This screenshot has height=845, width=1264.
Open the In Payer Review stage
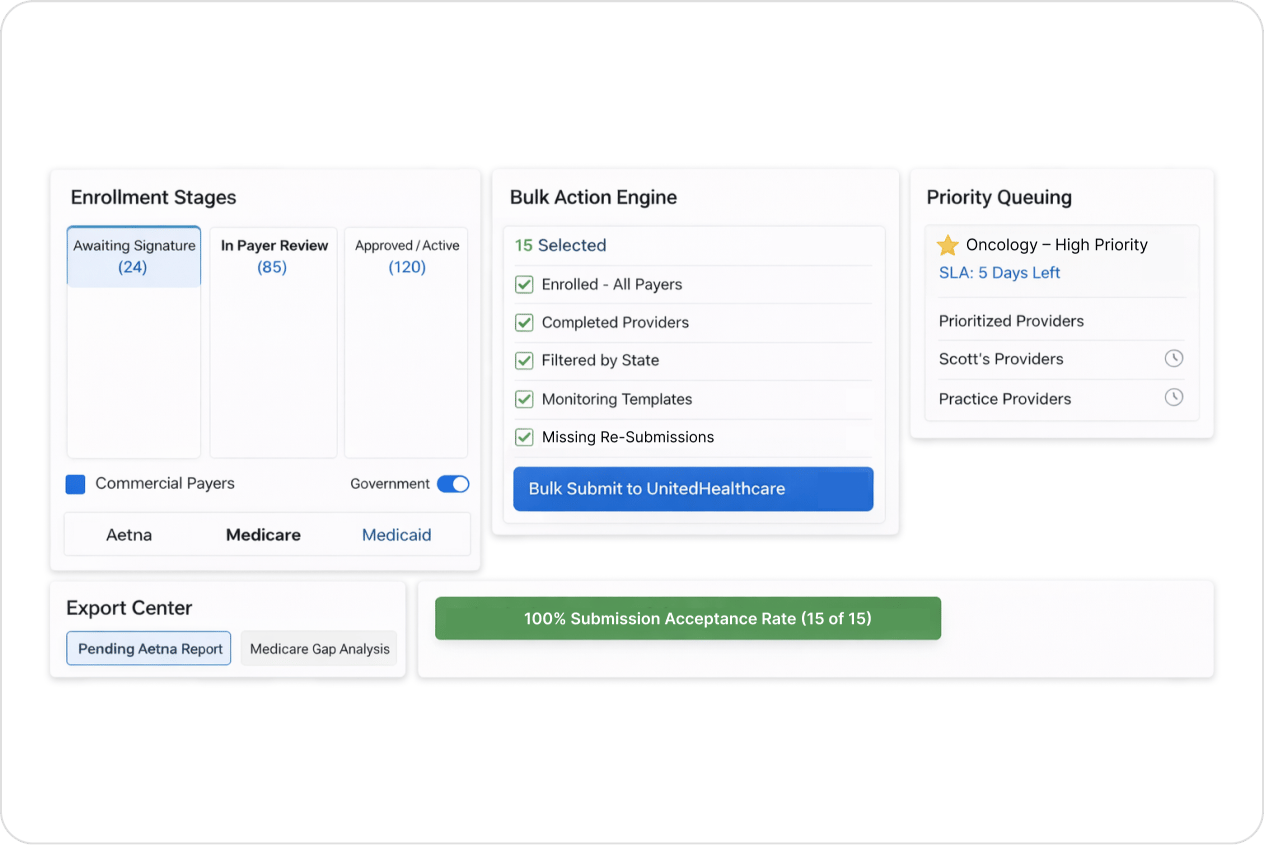[273, 256]
